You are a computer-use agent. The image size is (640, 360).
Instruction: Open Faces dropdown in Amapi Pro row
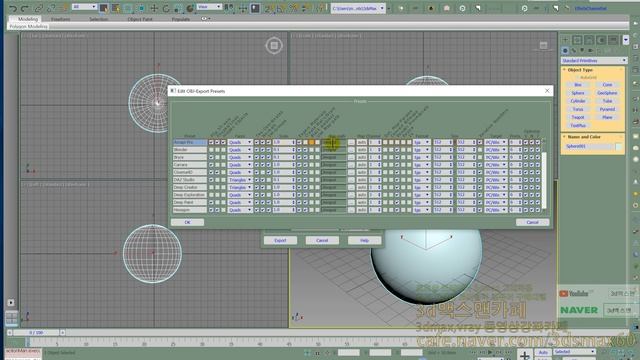click(240, 142)
